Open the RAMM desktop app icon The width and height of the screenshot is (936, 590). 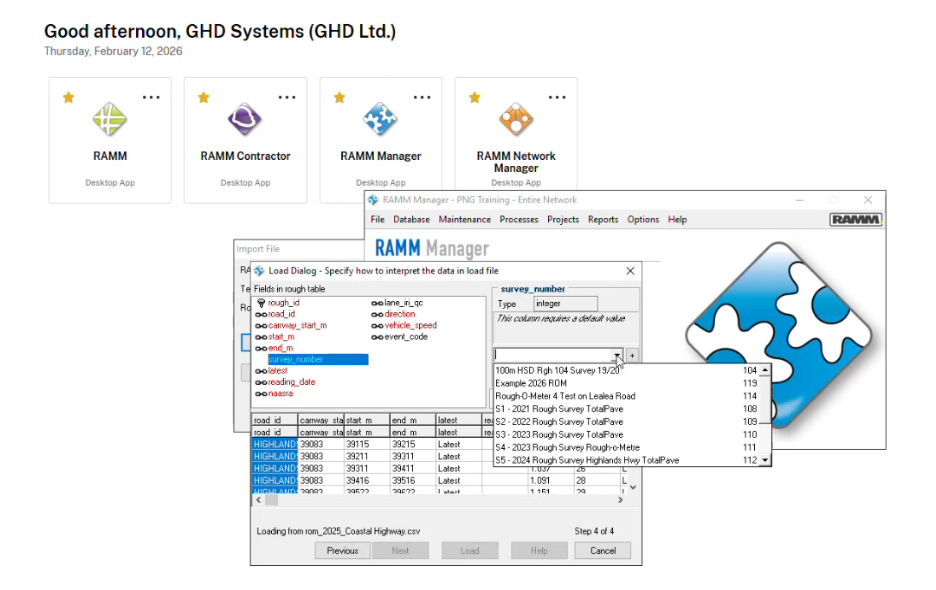point(110,119)
